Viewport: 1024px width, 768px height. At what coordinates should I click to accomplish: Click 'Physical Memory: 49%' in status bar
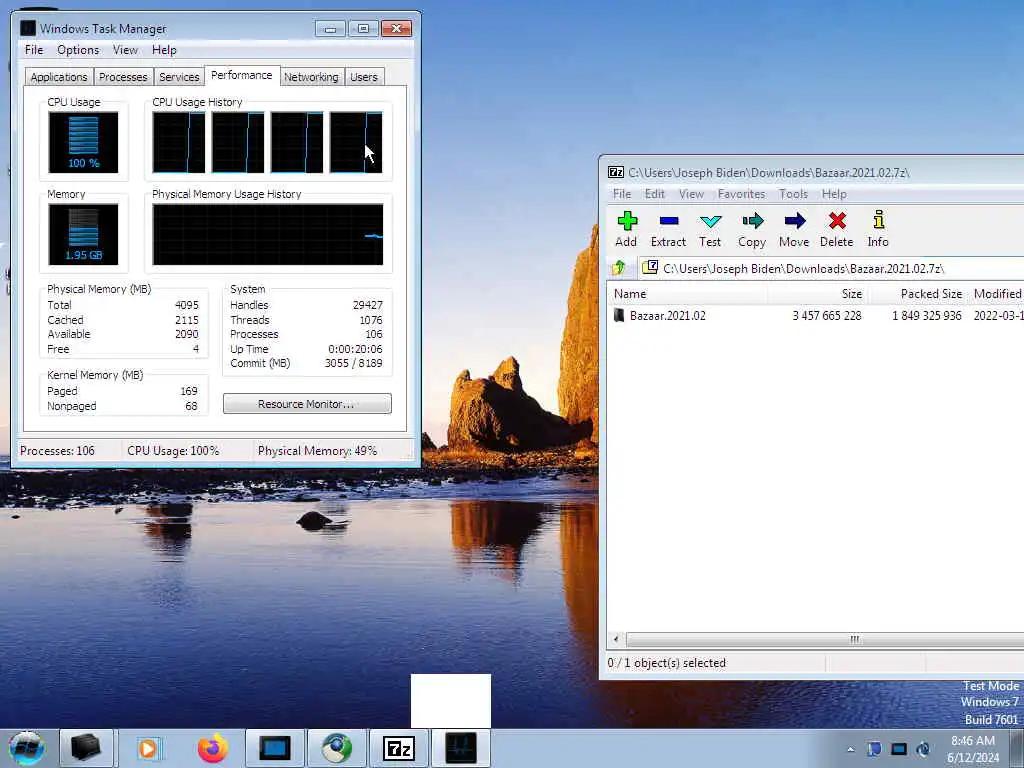(x=317, y=451)
